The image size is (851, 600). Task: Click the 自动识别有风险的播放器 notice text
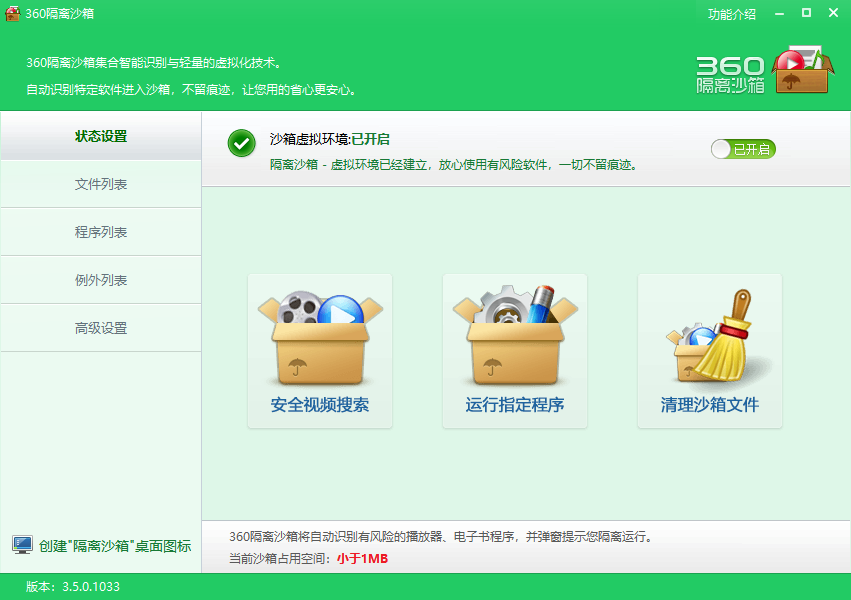coord(442,537)
